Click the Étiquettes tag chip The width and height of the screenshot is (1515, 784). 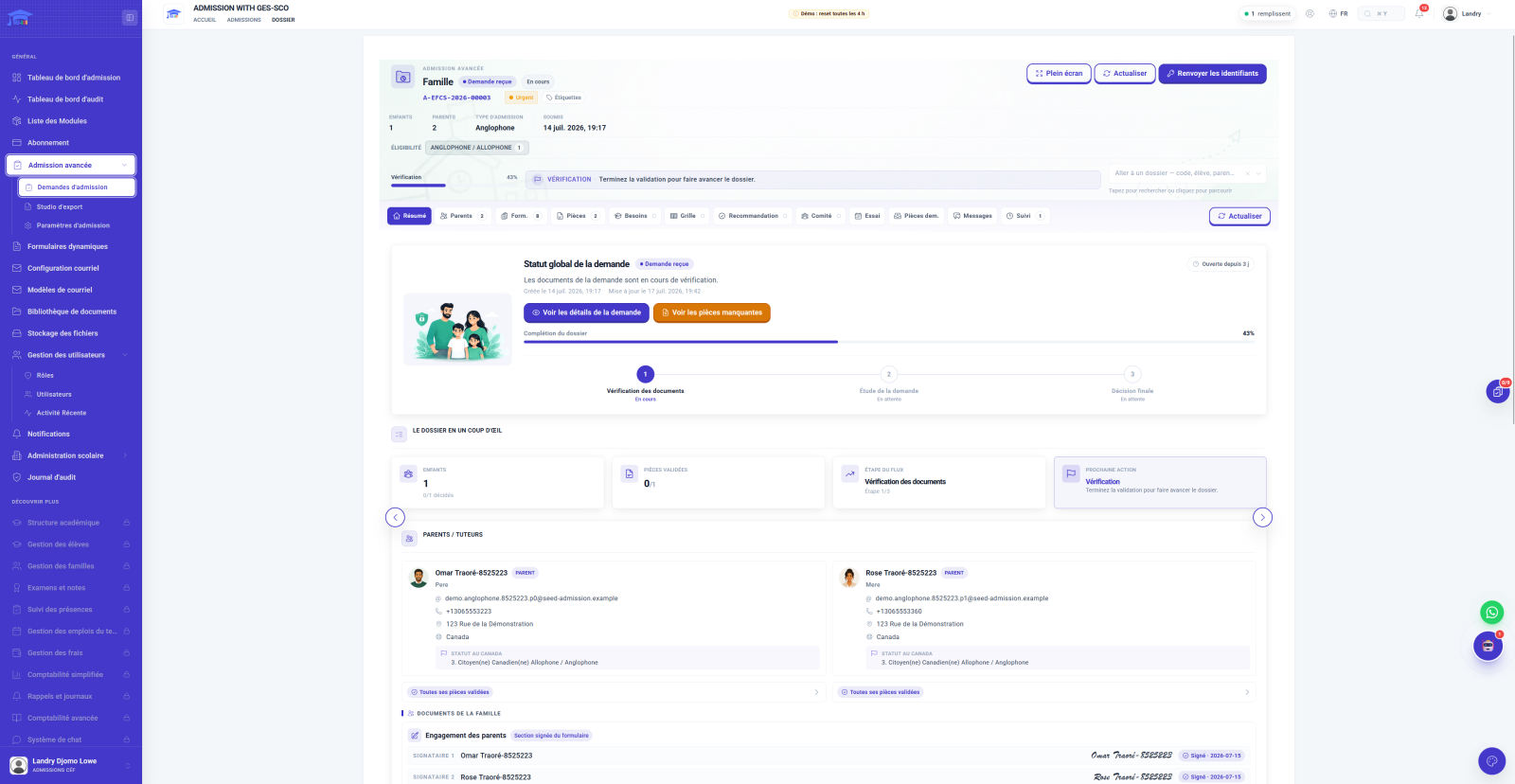click(564, 98)
